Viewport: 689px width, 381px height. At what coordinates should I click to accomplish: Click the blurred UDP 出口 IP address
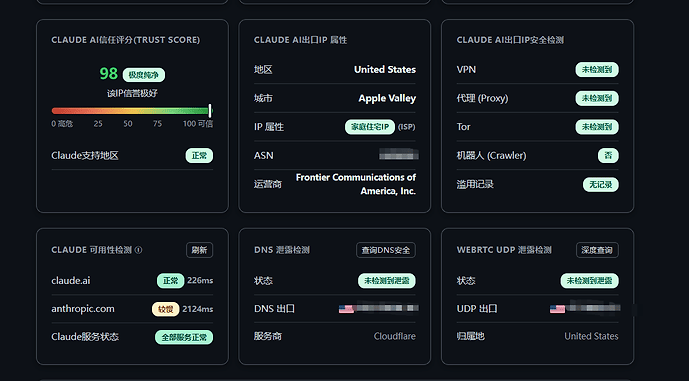pyautogui.click(x=593, y=308)
